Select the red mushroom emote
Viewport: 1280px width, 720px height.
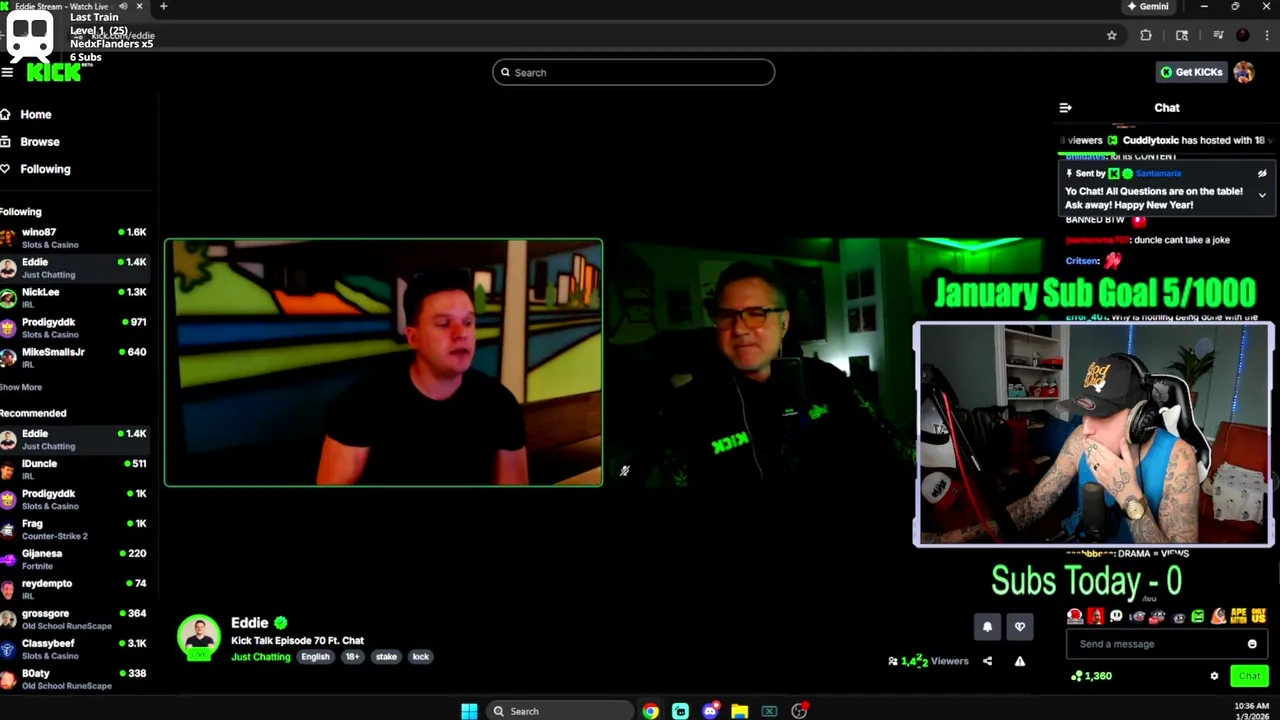click(x=1075, y=616)
